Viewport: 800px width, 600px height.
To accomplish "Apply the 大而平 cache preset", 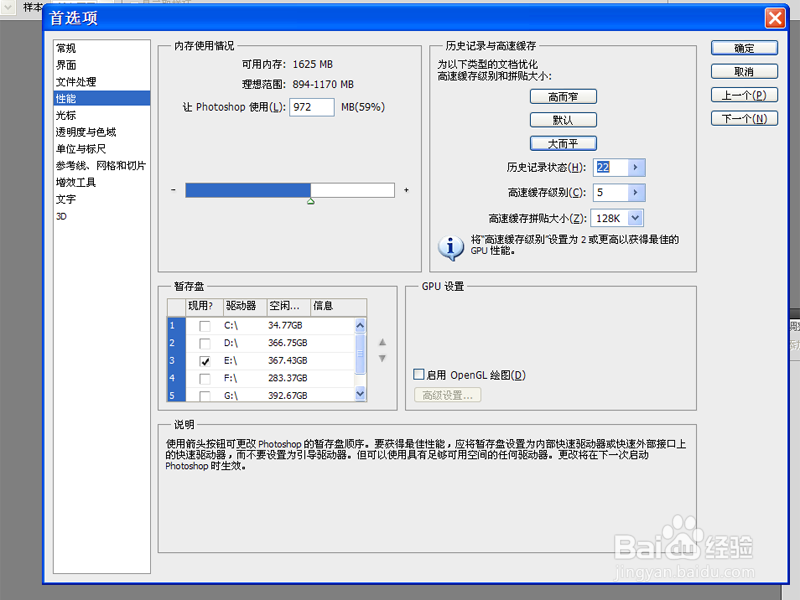I will coord(563,143).
